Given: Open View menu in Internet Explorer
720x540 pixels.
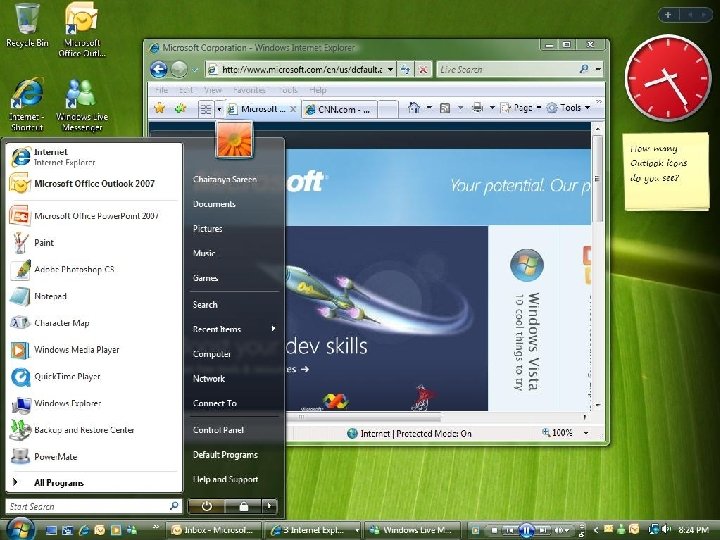Looking at the screenshot, I should tap(213, 90).
